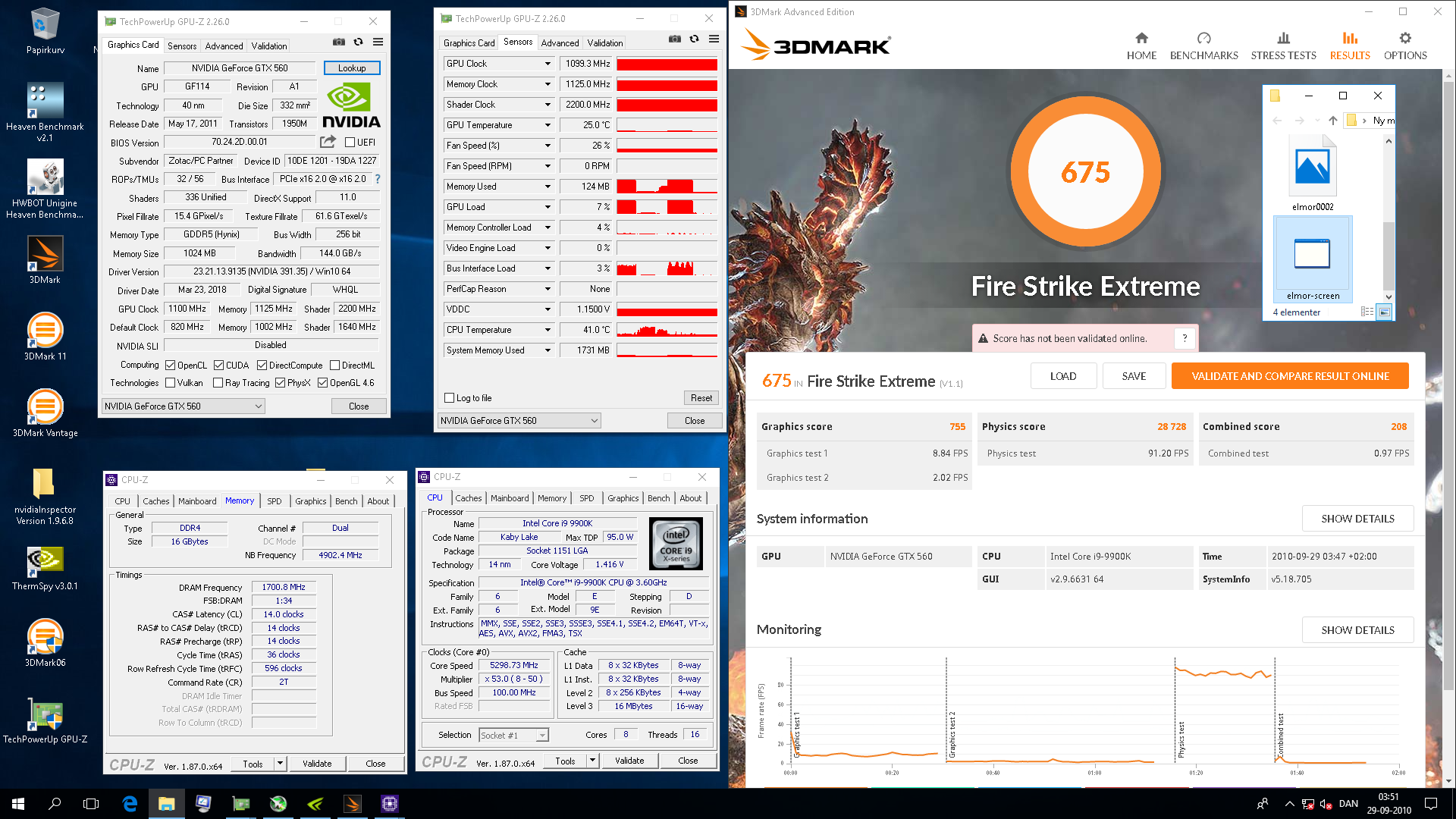Toggle UEFI checkbox in GPU-Z

point(350,143)
